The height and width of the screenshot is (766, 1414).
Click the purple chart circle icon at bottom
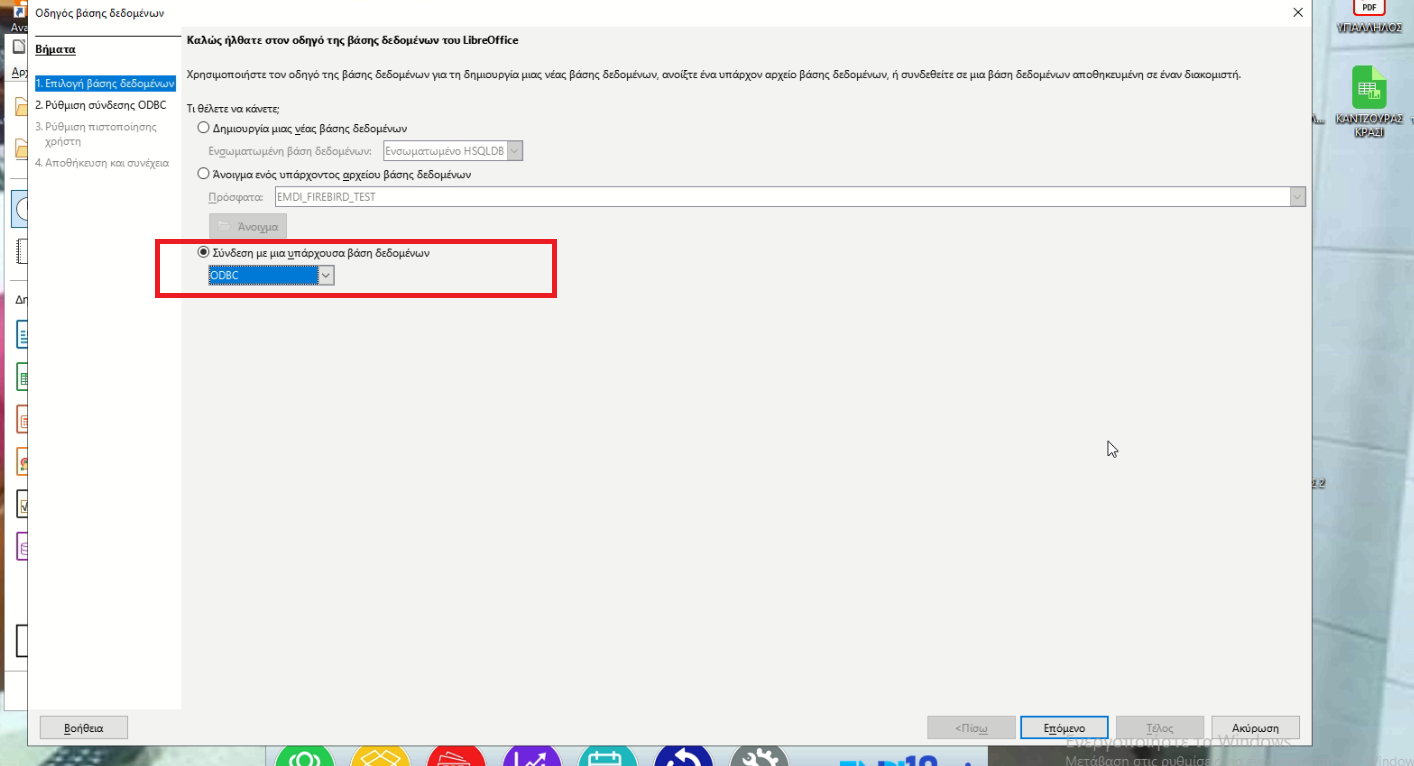click(x=532, y=757)
